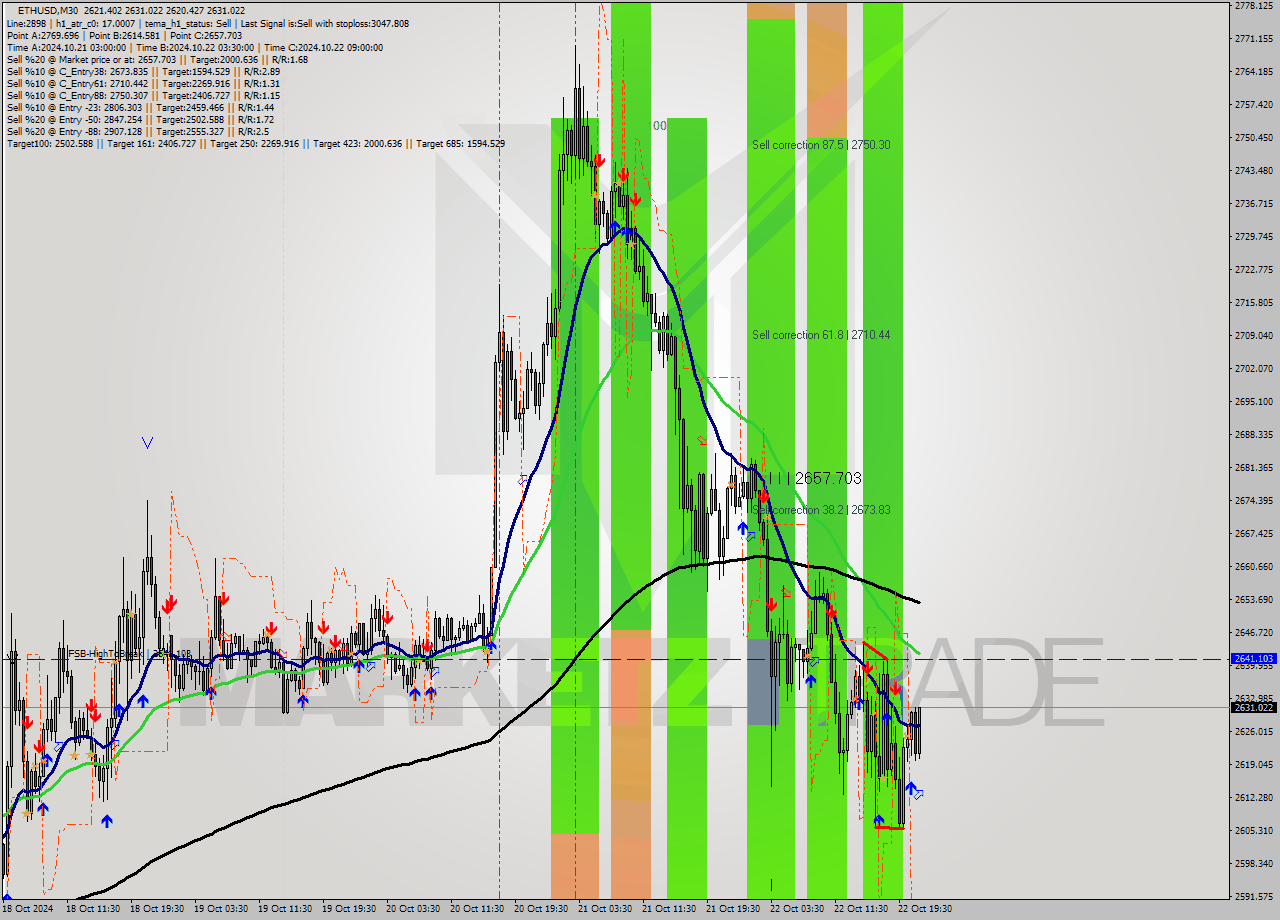The height and width of the screenshot is (920, 1280).
Task: Click the 2660.660 price axis label
Action: (x=1253, y=566)
